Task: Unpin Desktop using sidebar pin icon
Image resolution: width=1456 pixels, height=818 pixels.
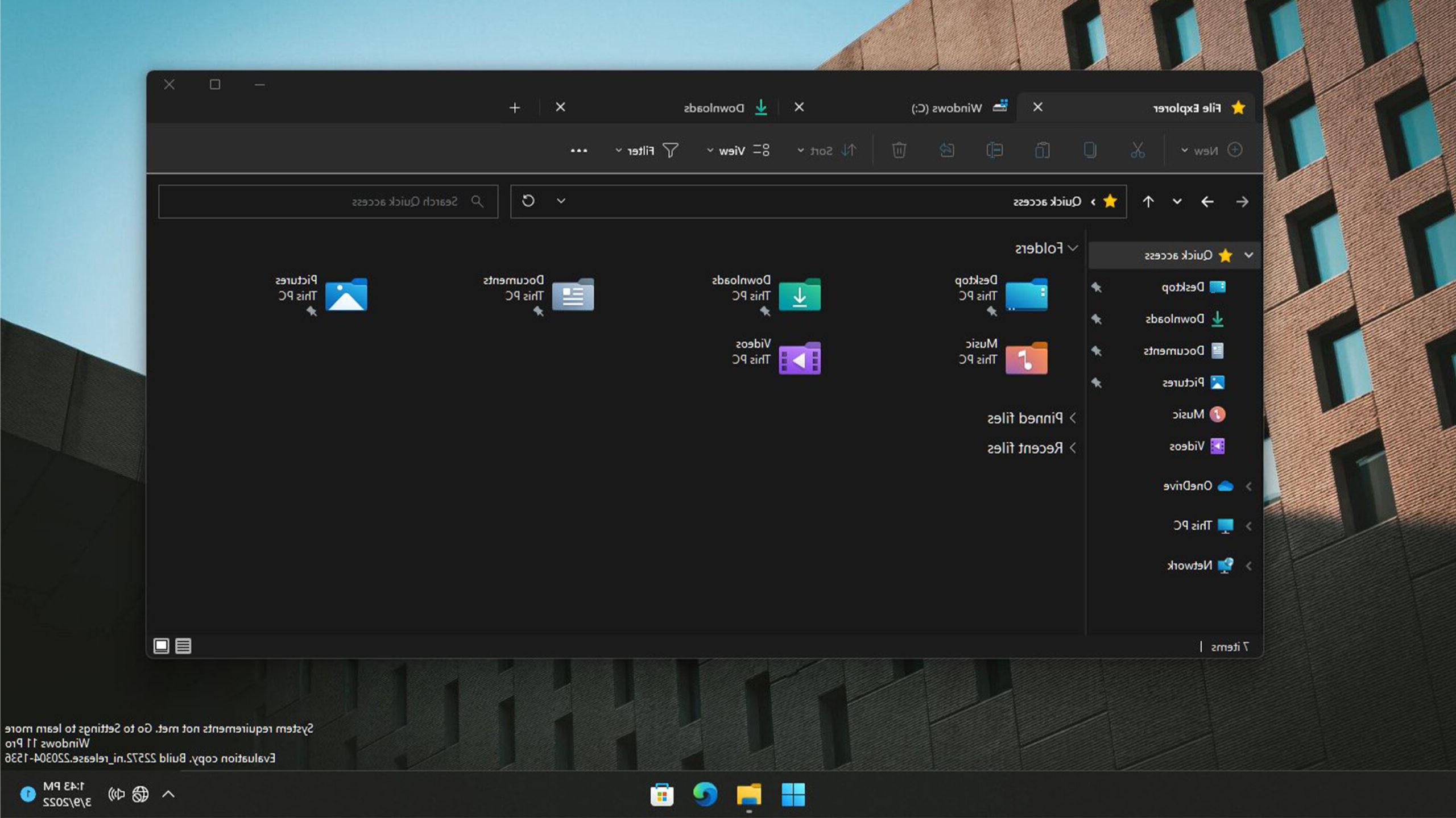Action: (1097, 287)
